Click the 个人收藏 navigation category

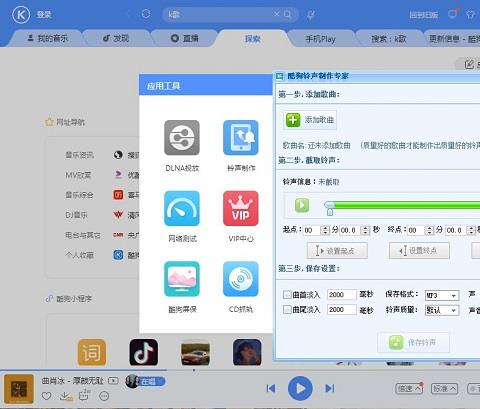79,255
